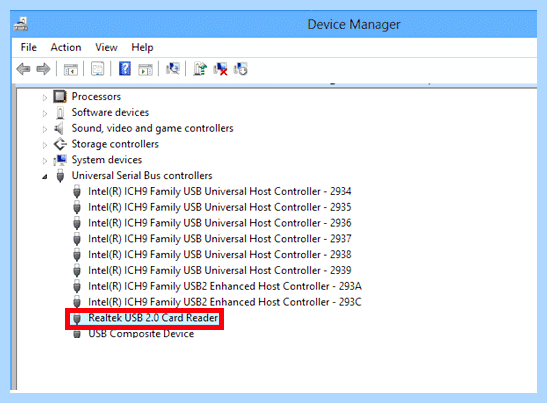Click the Storage controllers category icon
Image resolution: width=547 pixels, height=403 pixels.
(60, 144)
